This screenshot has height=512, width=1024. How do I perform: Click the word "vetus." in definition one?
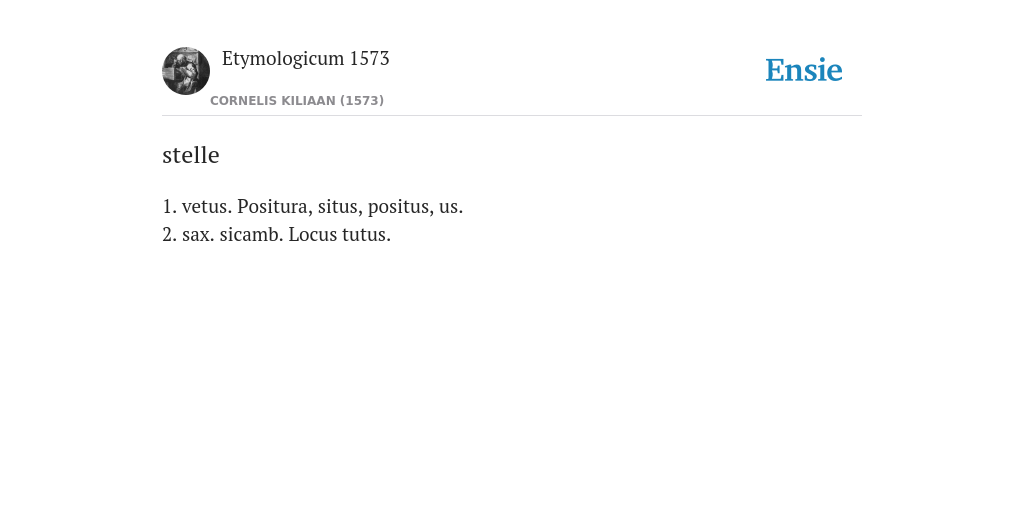(207, 206)
